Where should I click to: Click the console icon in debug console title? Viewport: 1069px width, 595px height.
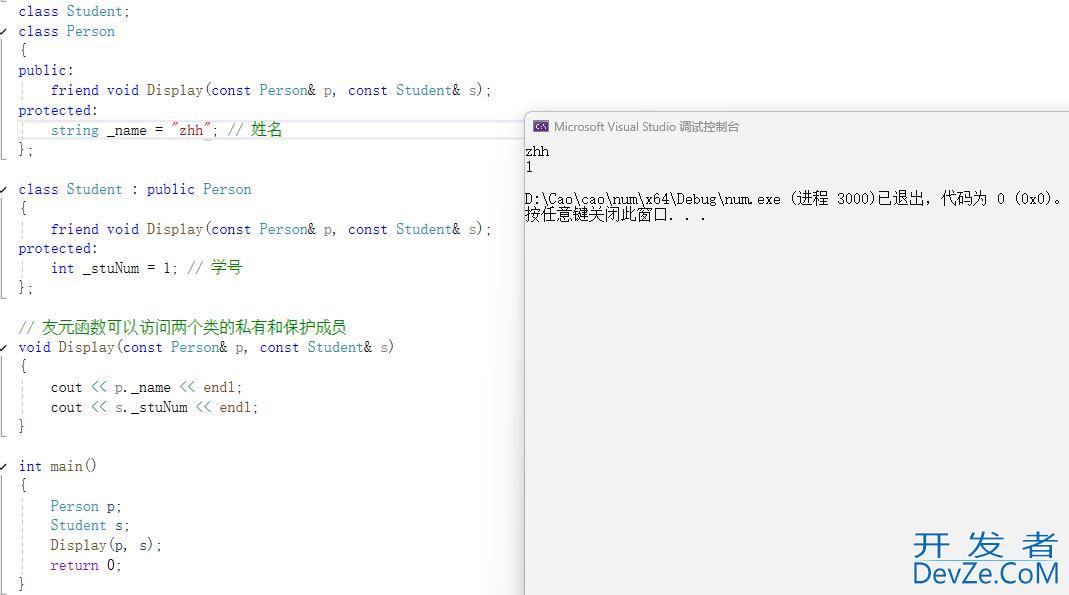541,127
